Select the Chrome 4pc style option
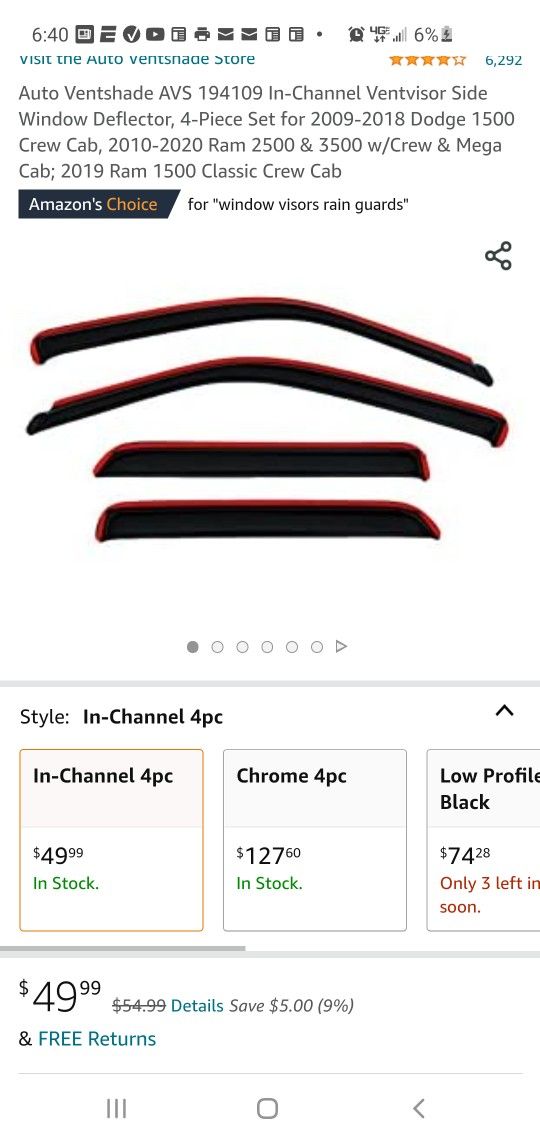Viewport: 540px width, 1140px height. pyautogui.click(x=315, y=840)
